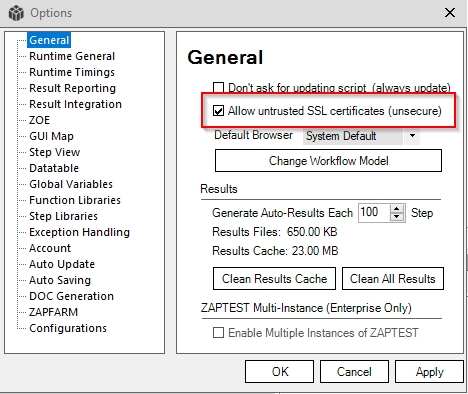
Task: Open Runtime General settings
Action: pos(72,56)
